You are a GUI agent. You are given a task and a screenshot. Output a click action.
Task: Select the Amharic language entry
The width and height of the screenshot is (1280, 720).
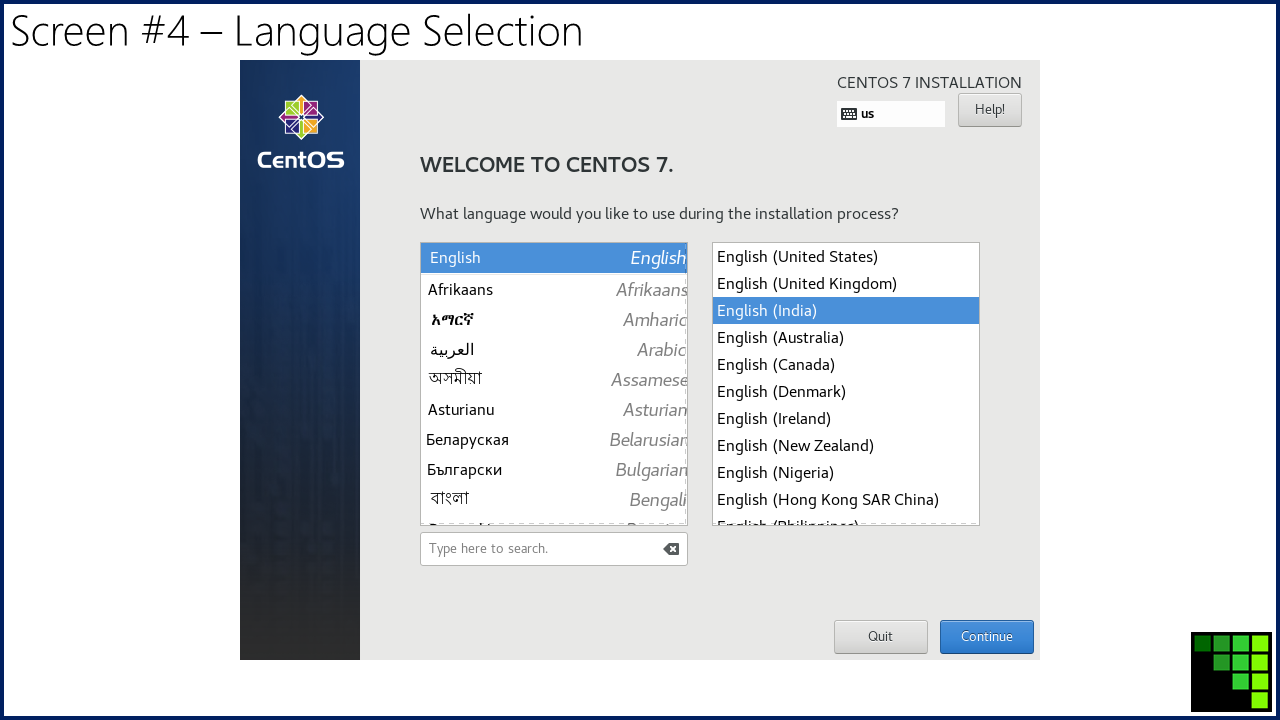553,320
